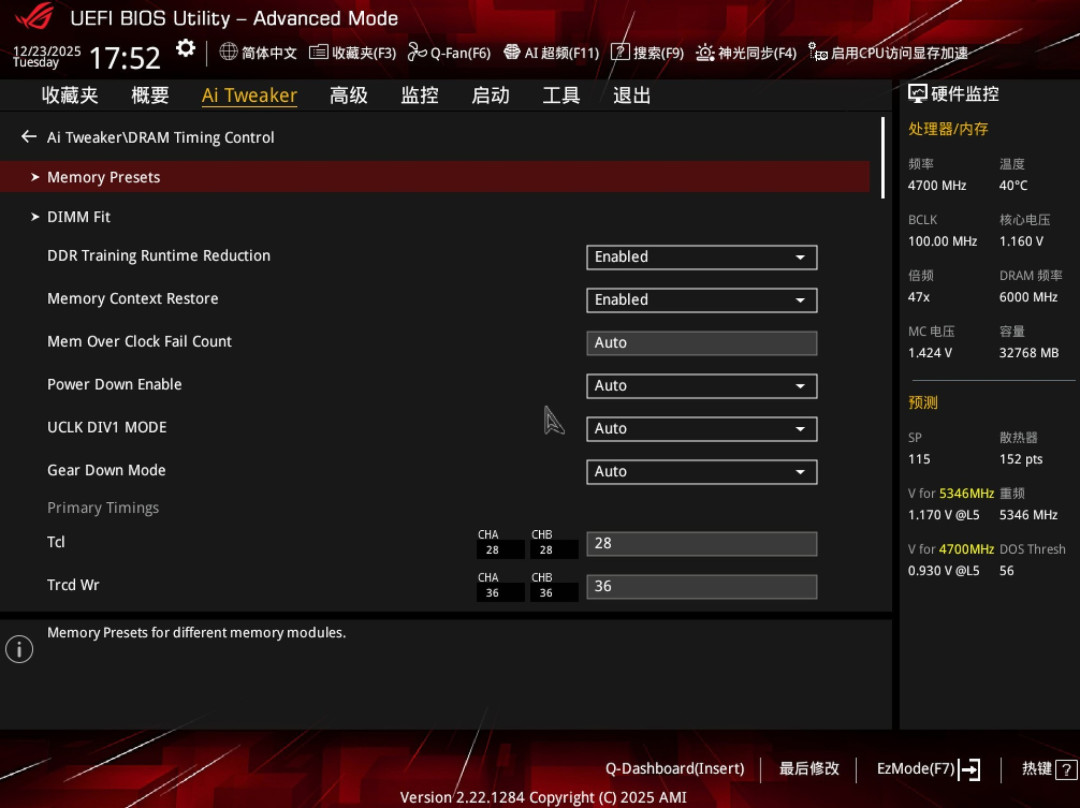Expand Memory Presets submenu
Viewport: 1080px width, 808px height.
[x=435, y=177]
